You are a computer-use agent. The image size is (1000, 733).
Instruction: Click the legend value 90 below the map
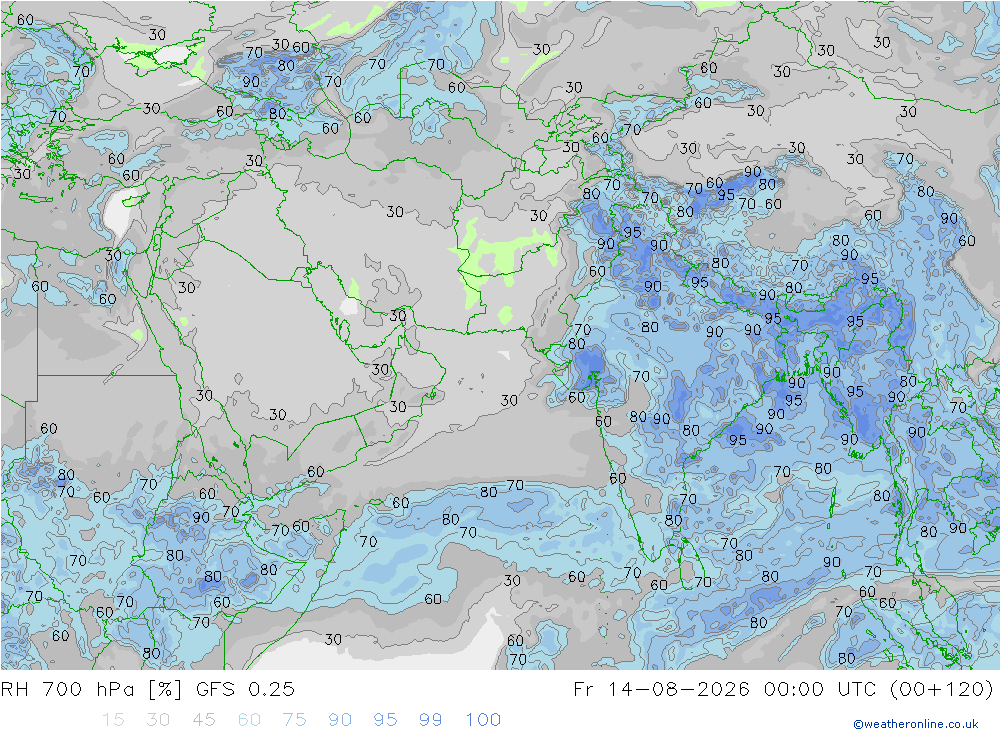340,720
